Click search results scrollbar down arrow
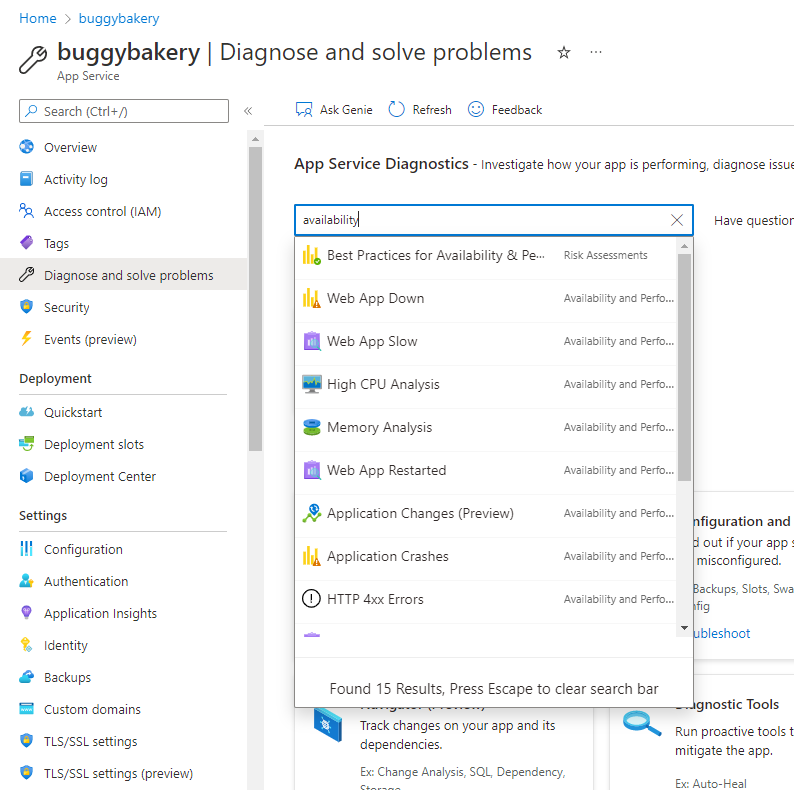Screen dimensions: 794x790 click(x=684, y=628)
